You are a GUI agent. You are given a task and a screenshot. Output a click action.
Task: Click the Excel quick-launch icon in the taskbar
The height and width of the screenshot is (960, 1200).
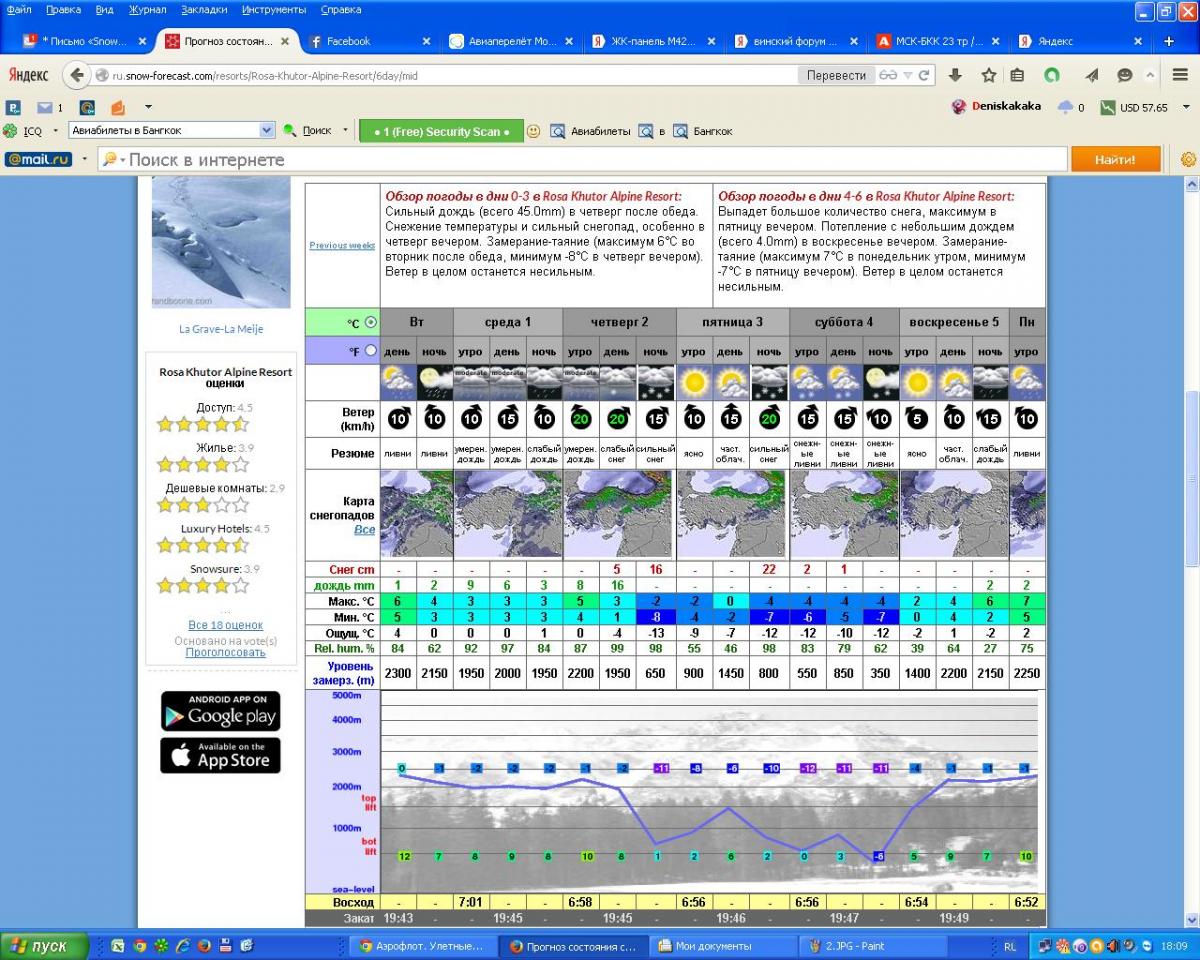click(117, 945)
